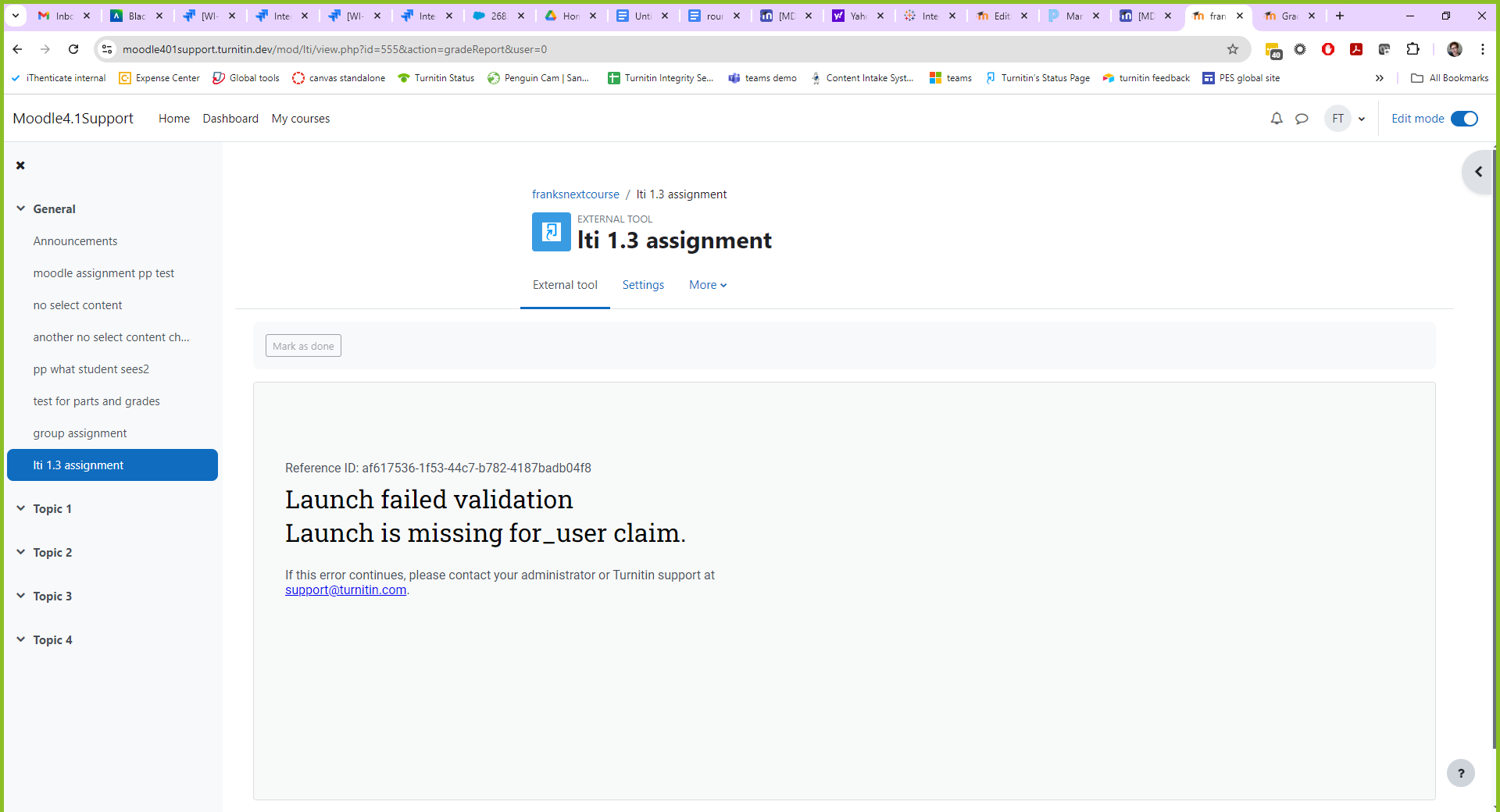The width and height of the screenshot is (1500, 812).
Task: Expand the Topic 1 section
Action: pos(20,508)
